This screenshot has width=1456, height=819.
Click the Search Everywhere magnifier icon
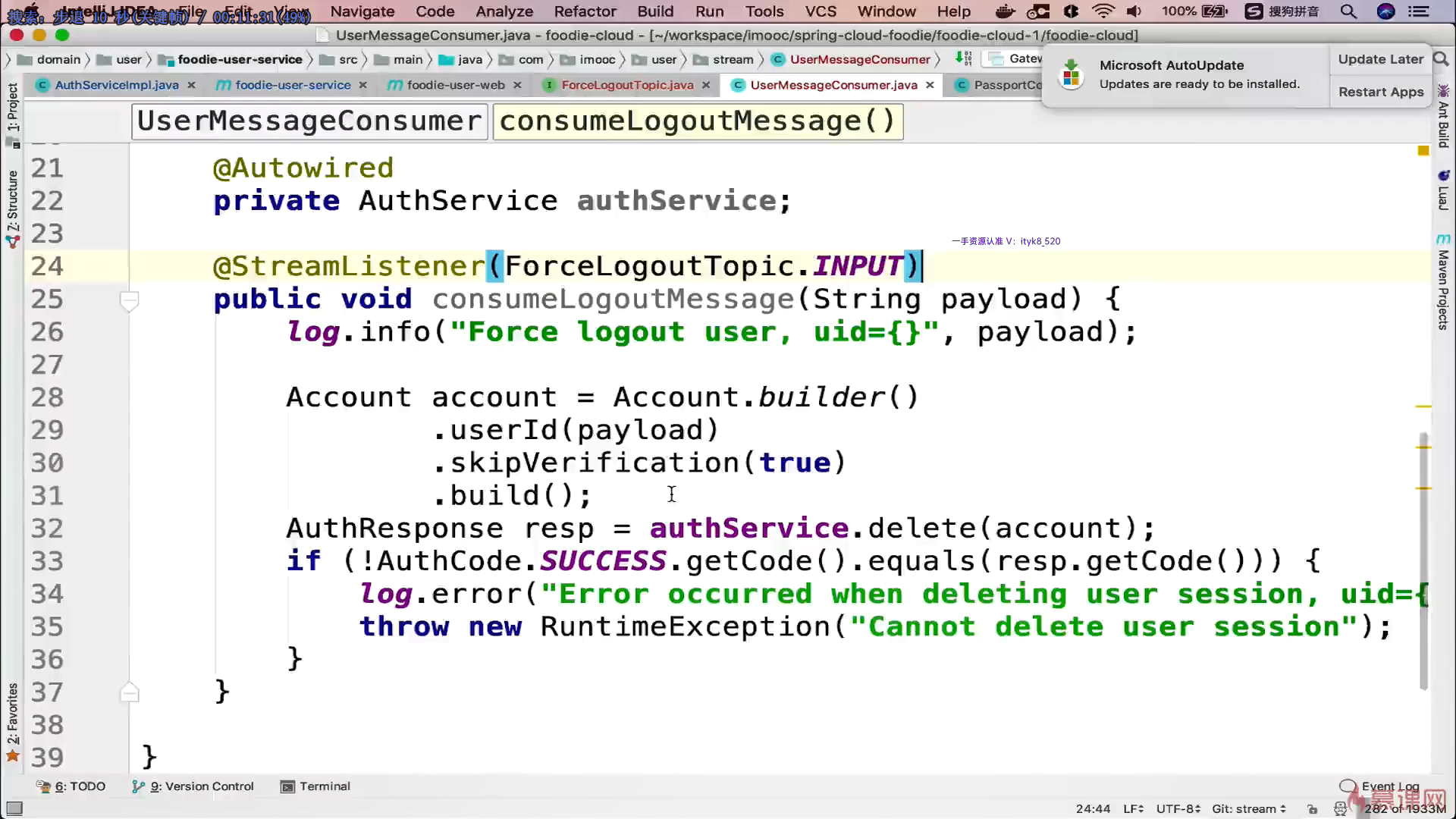(x=1442, y=59)
